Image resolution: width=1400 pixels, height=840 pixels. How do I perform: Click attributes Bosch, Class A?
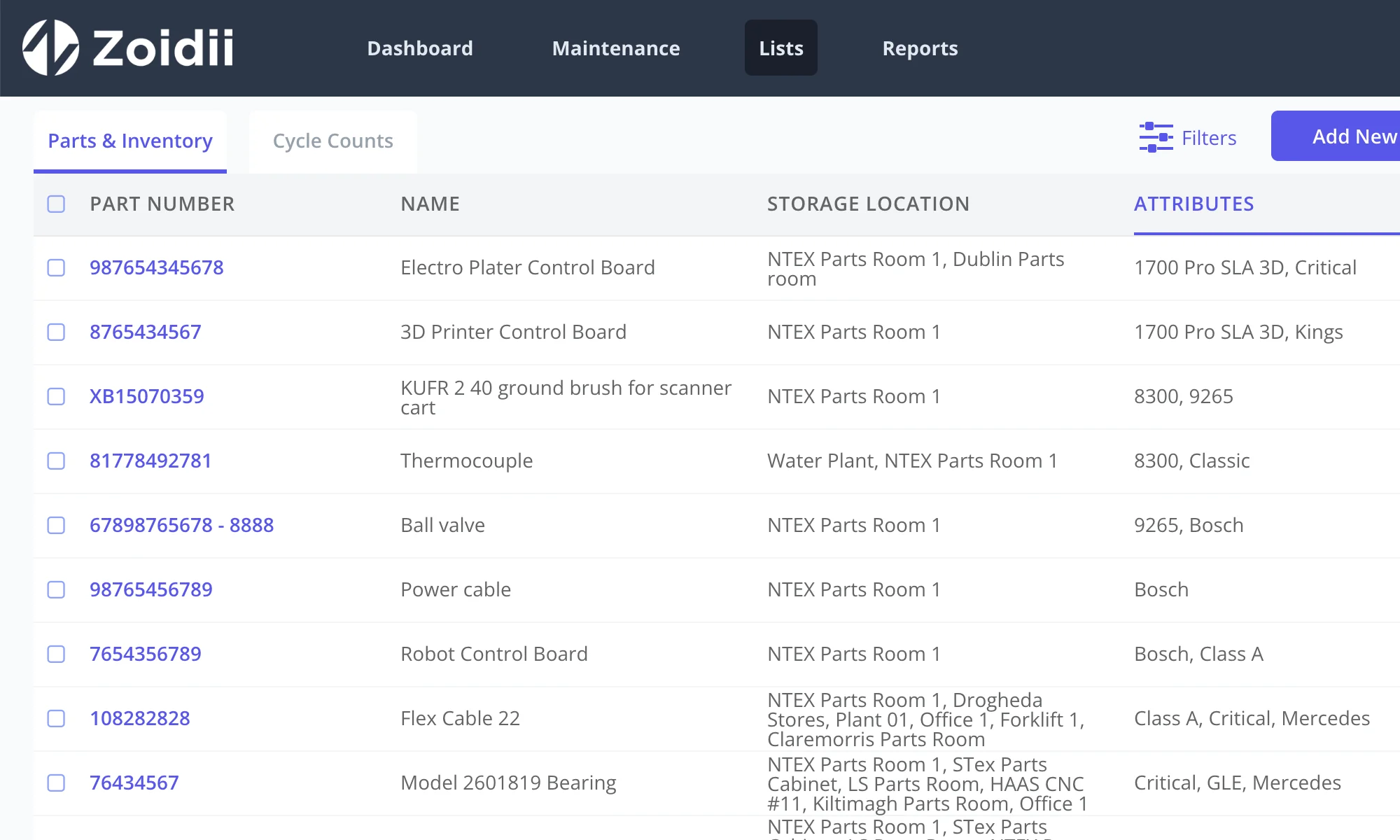pos(1199,654)
